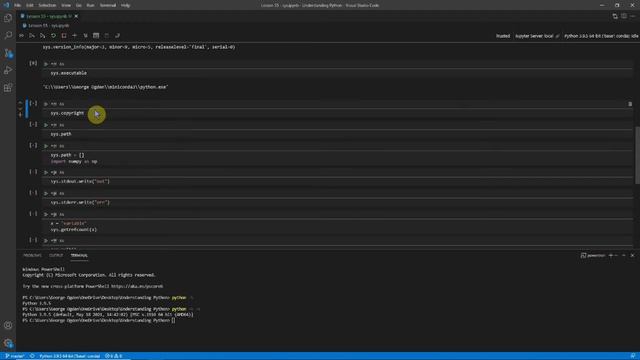
Task: Click the export notebook icon in toolbar
Action: point(117,36)
